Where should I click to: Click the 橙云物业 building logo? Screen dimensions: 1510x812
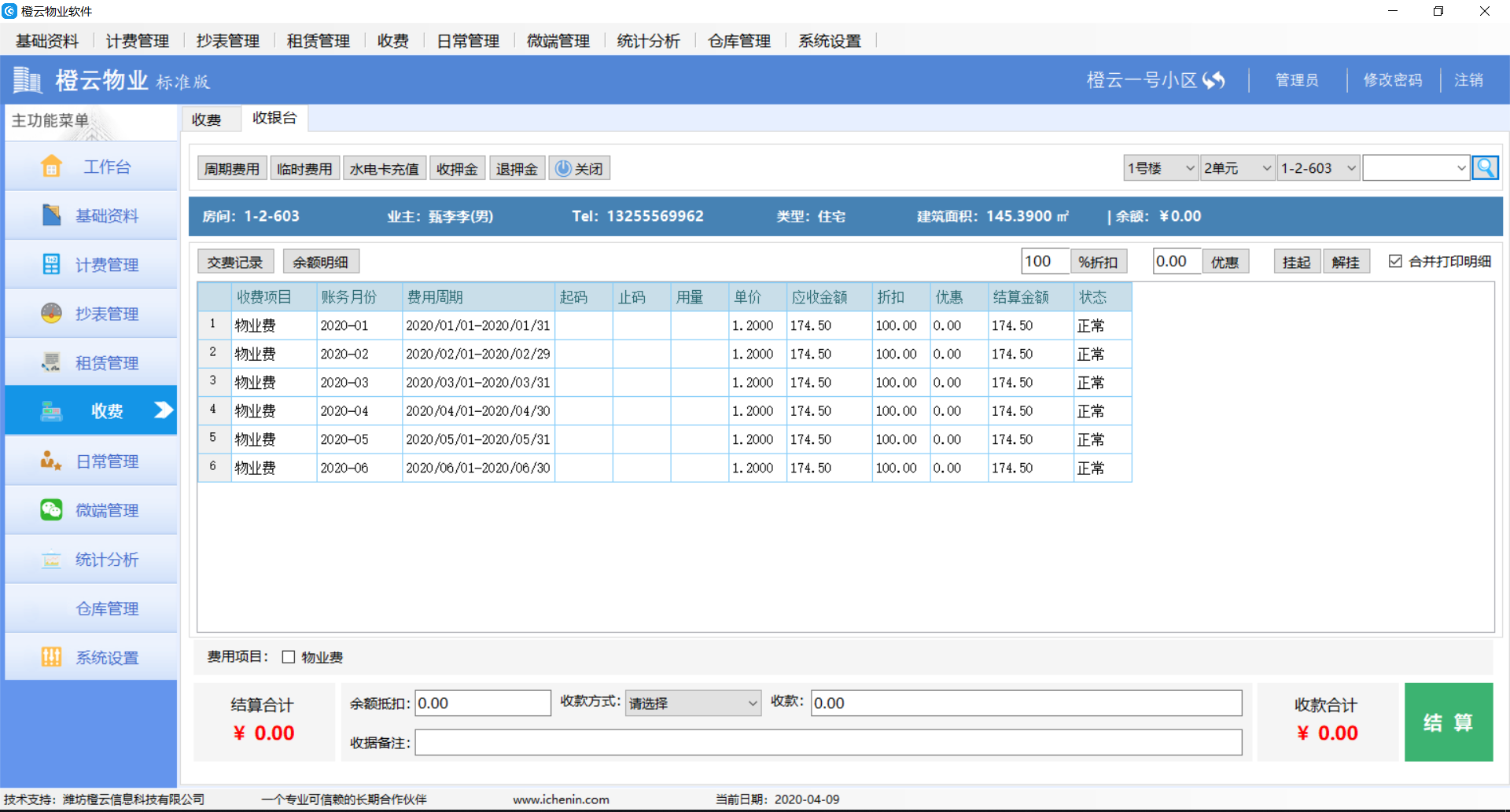tap(28, 79)
